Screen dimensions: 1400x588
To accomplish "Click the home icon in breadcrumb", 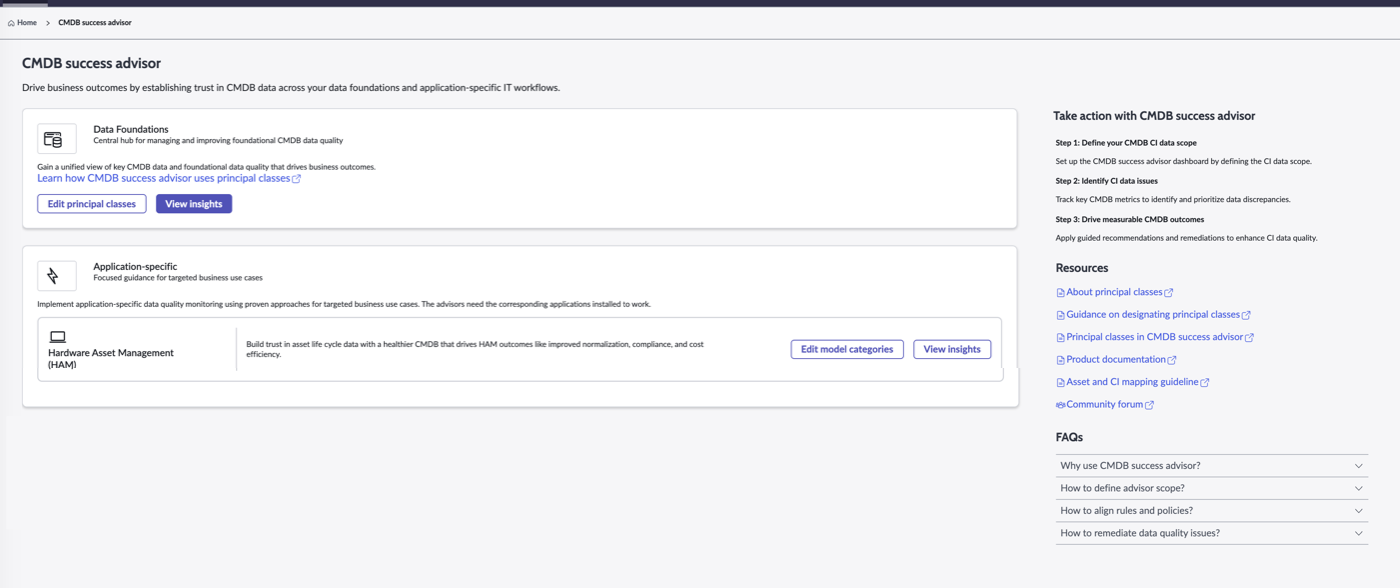I will tap(11, 22).
